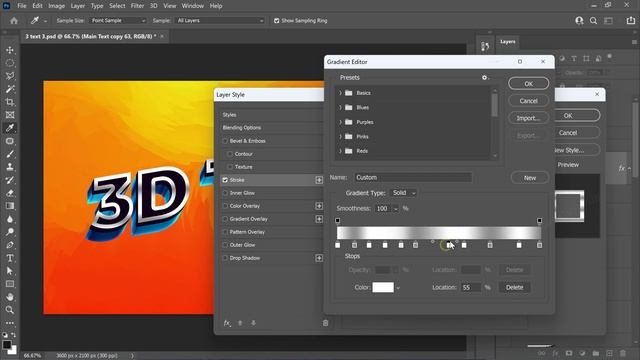The width and height of the screenshot is (640, 360).
Task: Select the Clone Stamp tool
Action: pyautogui.click(x=10, y=167)
